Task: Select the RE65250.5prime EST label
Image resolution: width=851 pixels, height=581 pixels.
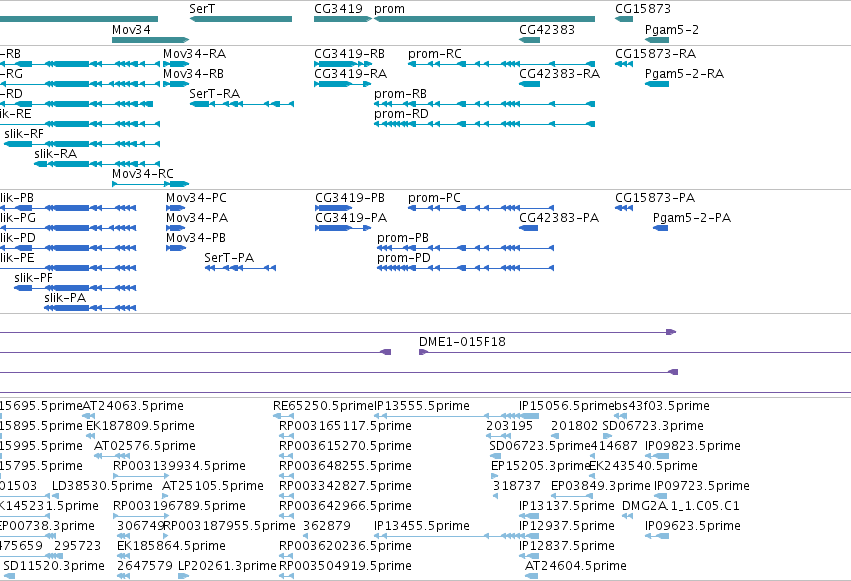Action: [x=323, y=406]
